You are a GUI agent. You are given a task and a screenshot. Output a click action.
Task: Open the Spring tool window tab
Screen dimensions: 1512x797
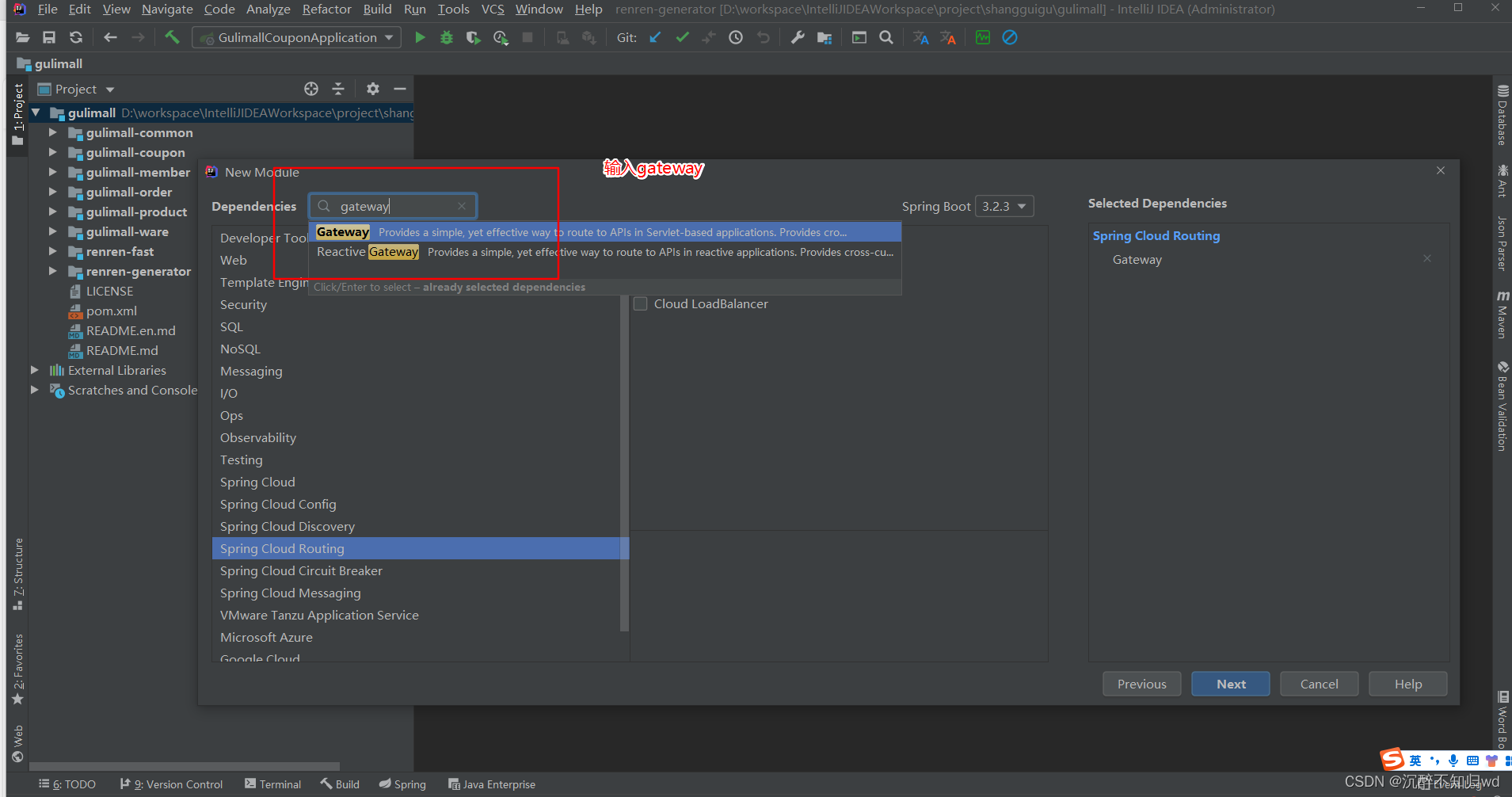(402, 784)
